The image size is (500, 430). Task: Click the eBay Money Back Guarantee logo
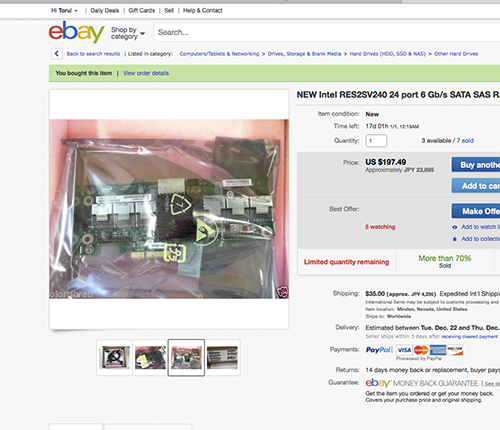coord(422,383)
